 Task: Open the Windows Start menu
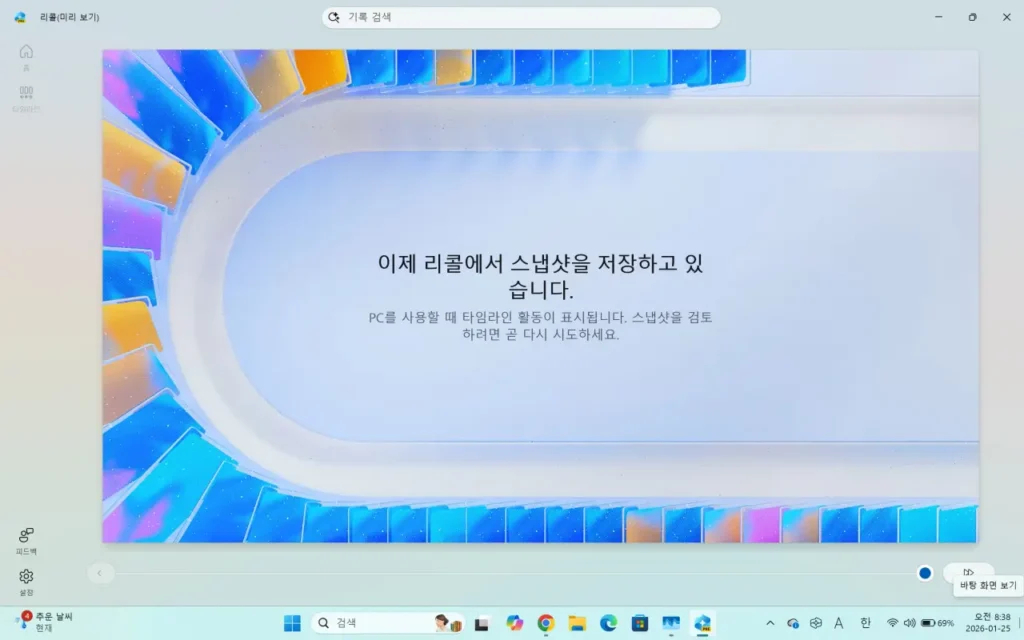(292, 623)
